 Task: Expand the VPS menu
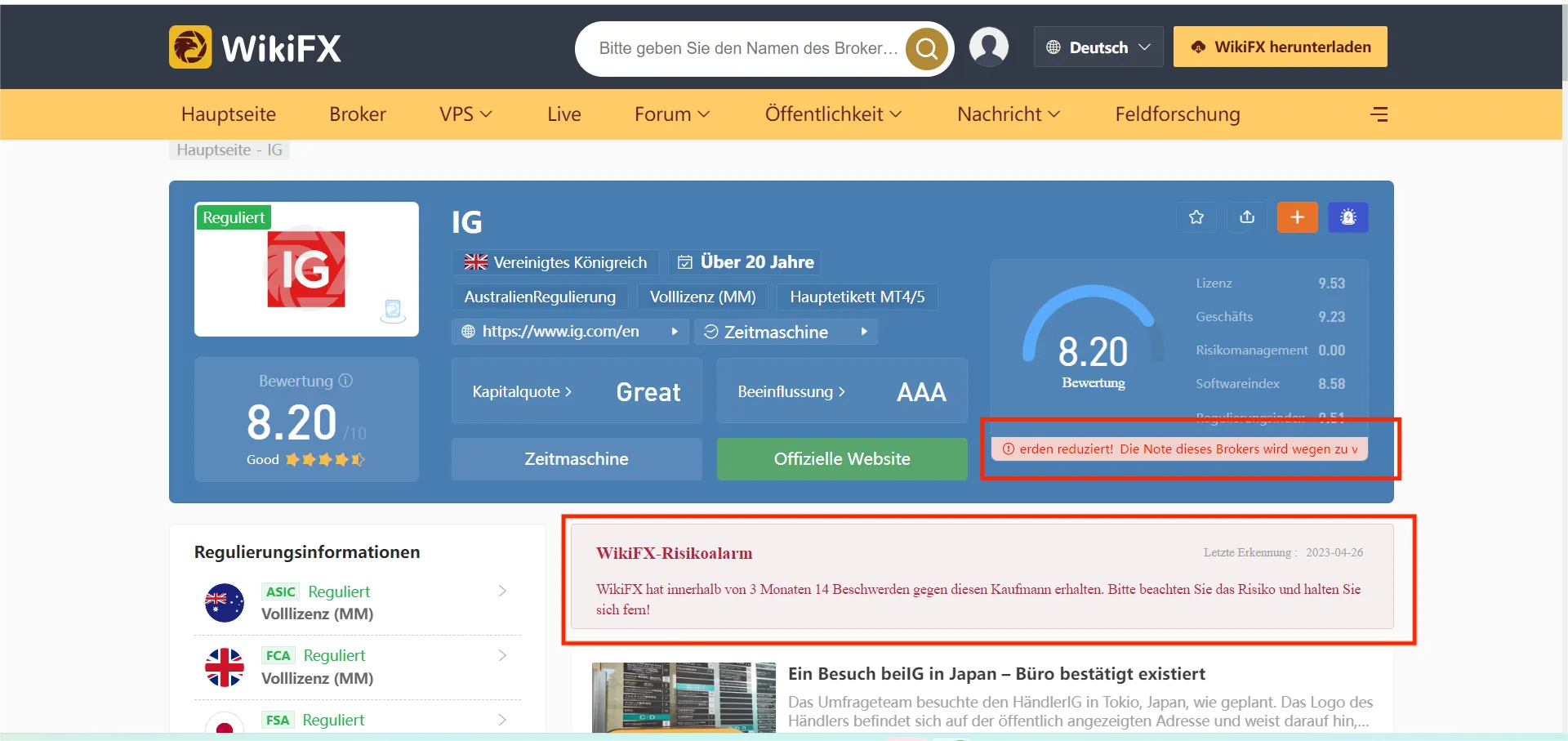[x=465, y=114]
